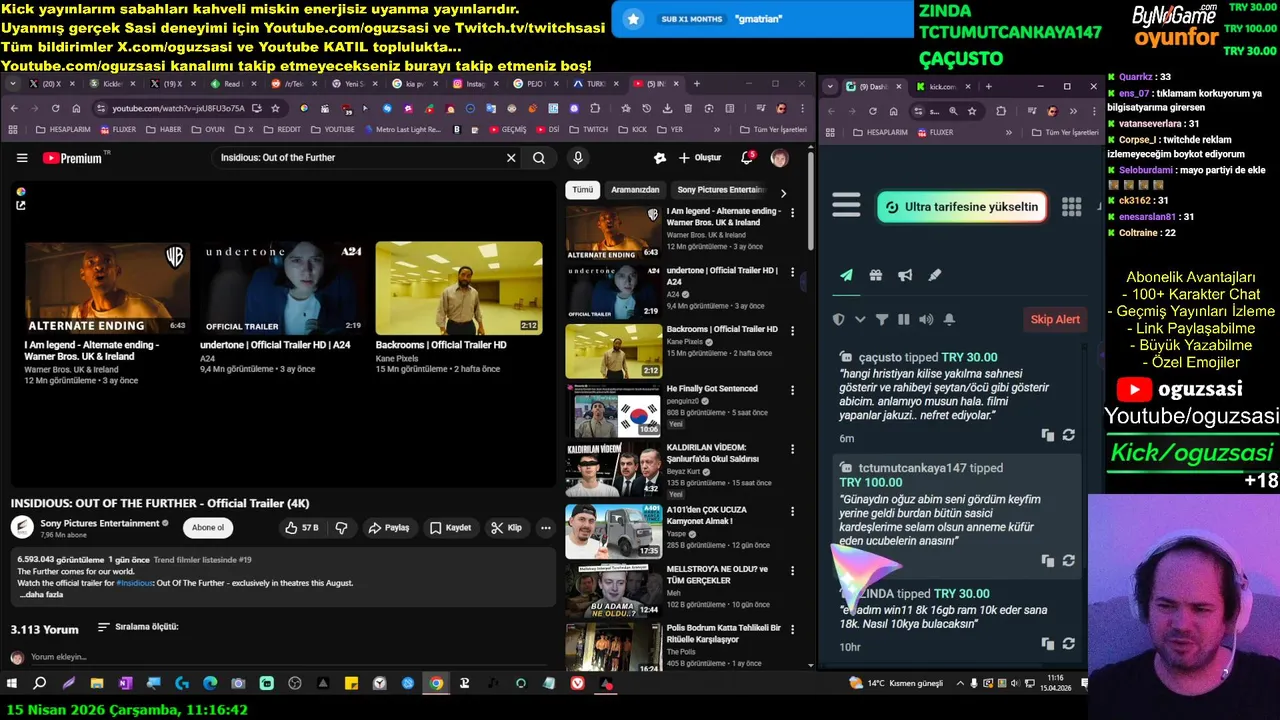The width and height of the screenshot is (1280, 720).
Task: Open Windows Start menu
Action: tap(12, 683)
